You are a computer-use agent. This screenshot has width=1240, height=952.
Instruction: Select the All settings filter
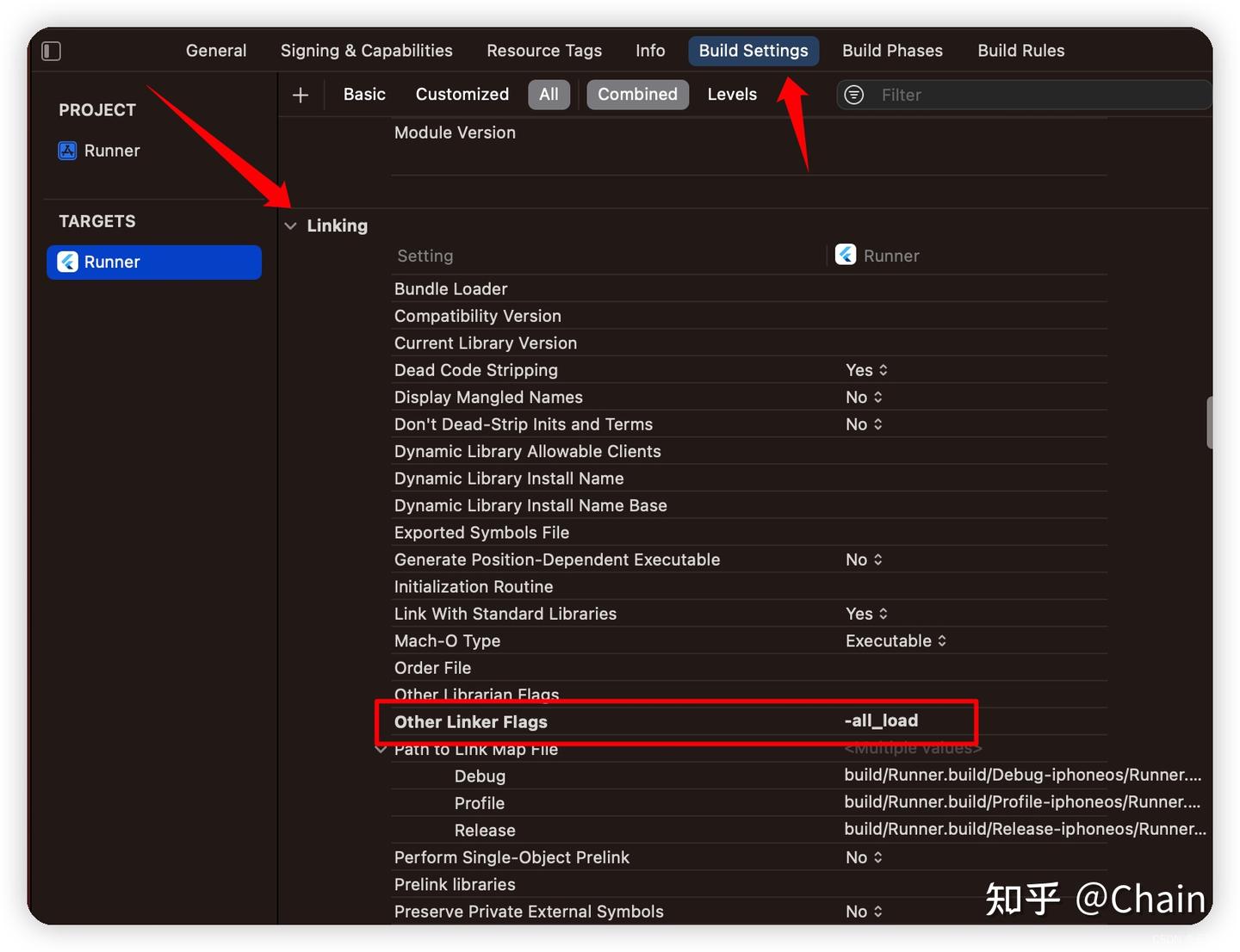(x=549, y=95)
